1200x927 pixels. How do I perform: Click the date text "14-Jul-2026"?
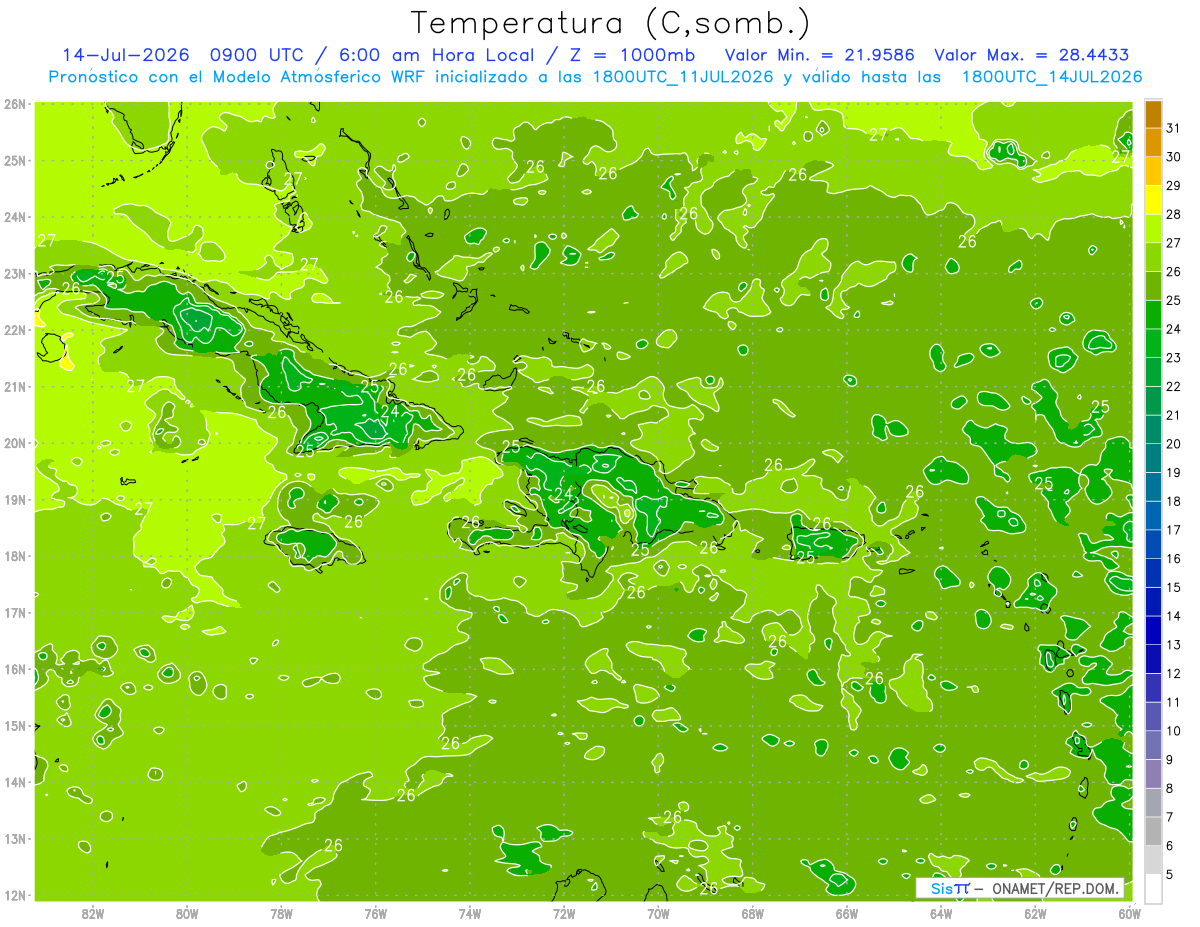coord(126,55)
